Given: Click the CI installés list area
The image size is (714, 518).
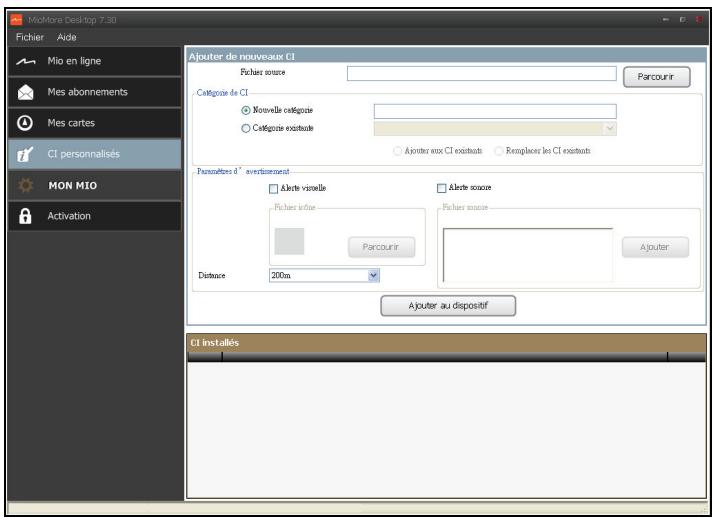Looking at the screenshot, I should [x=446, y=429].
